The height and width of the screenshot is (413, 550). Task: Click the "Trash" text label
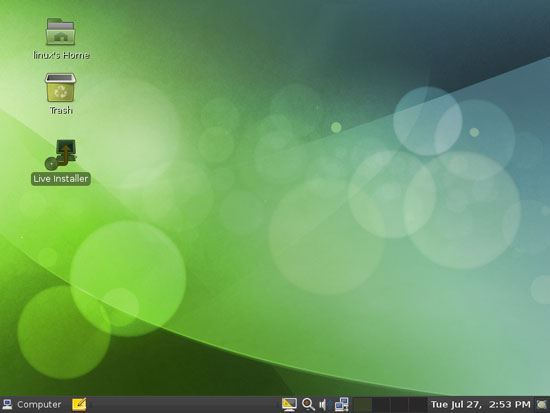tap(61, 110)
